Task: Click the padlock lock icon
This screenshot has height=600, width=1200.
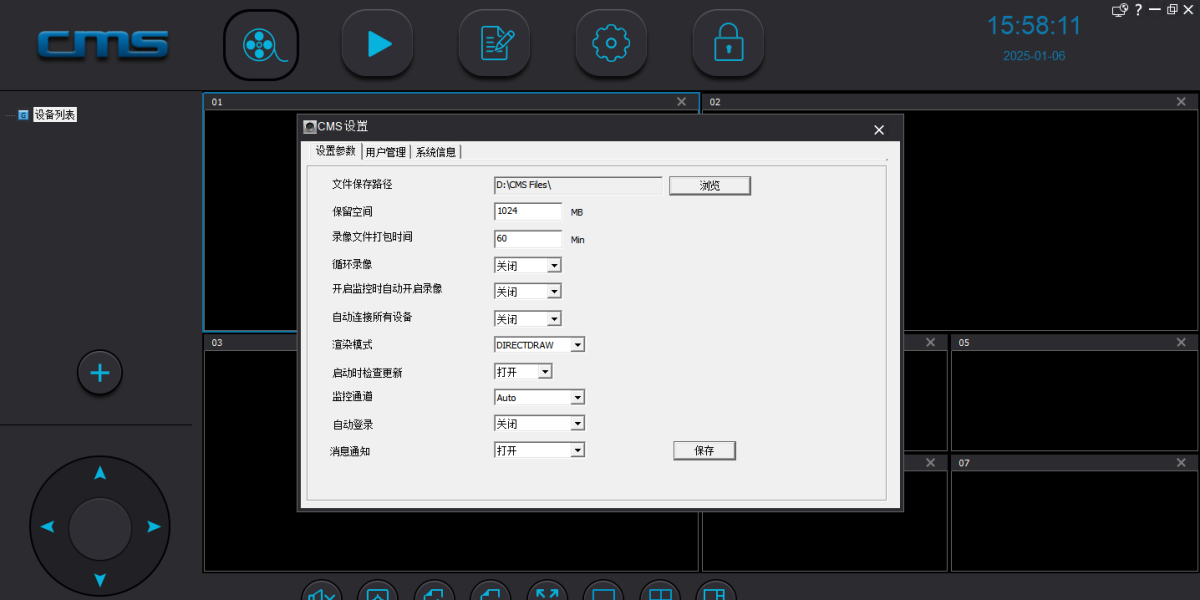Action: (x=728, y=44)
